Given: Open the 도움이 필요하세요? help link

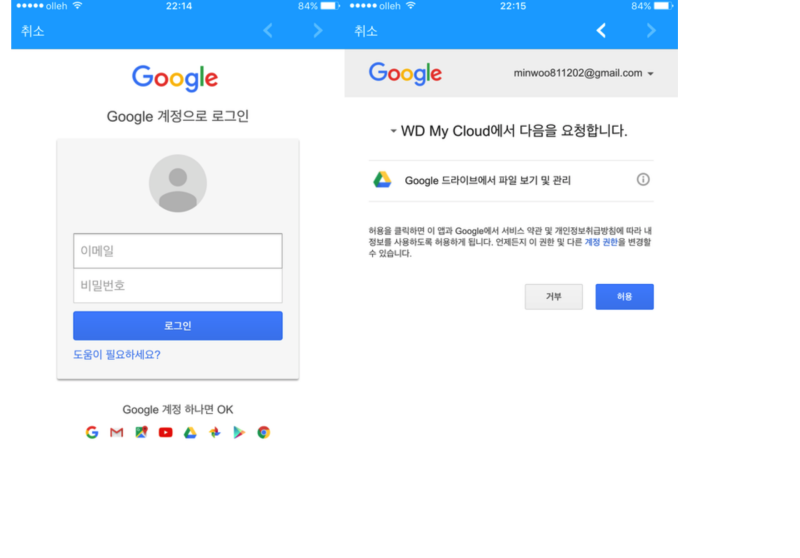Looking at the screenshot, I should pyautogui.click(x=117, y=354).
